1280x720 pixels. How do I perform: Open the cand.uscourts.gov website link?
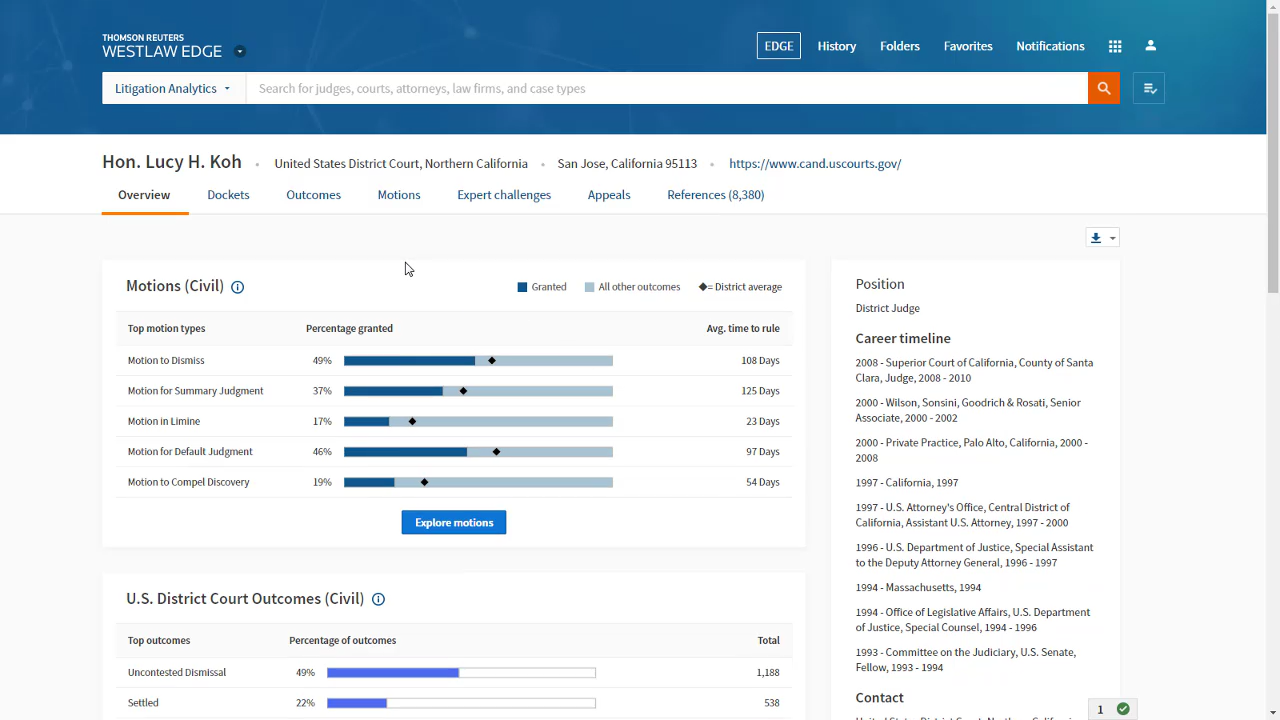[814, 164]
